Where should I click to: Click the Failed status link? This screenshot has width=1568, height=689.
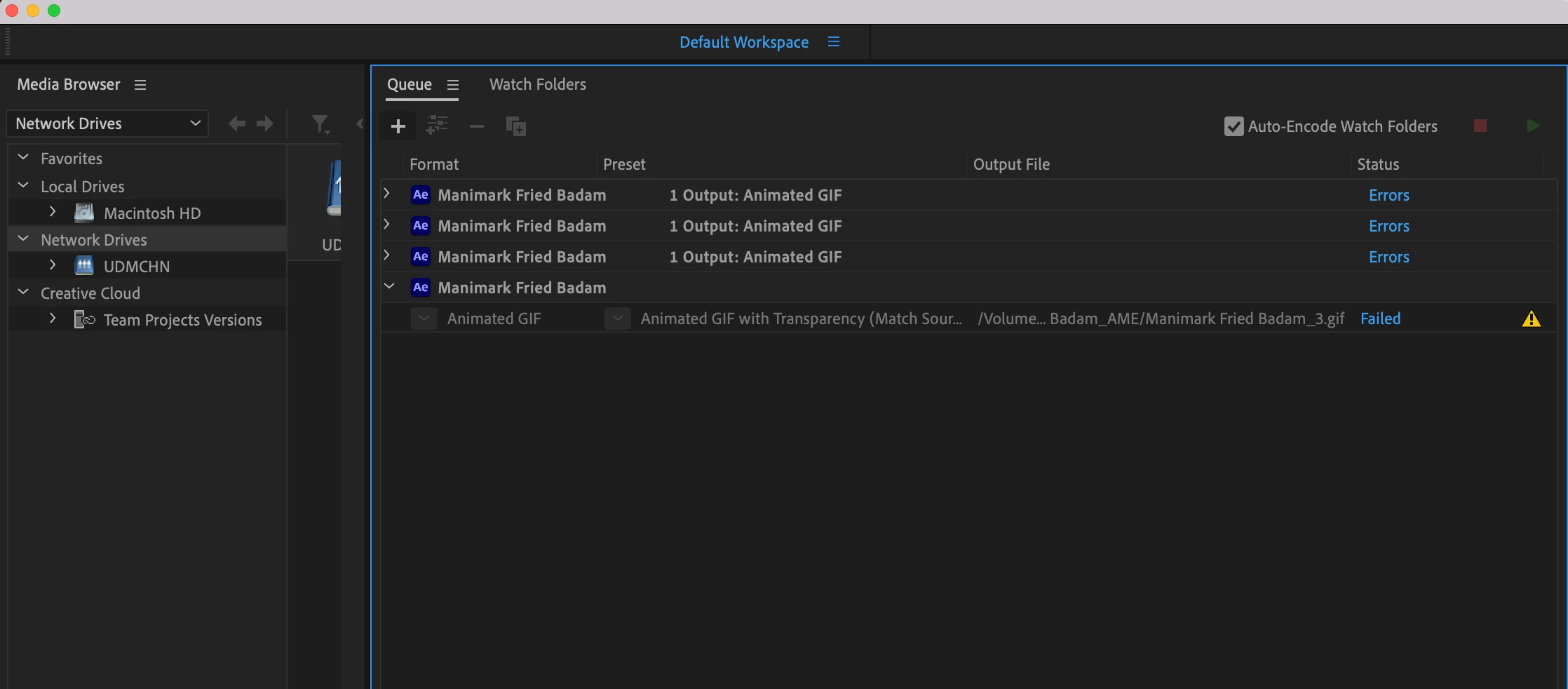pyautogui.click(x=1380, y=319)
